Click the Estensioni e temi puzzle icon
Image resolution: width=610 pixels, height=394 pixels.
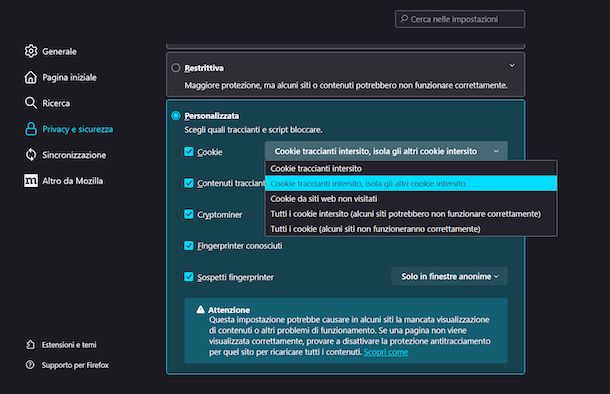point(30,345)
